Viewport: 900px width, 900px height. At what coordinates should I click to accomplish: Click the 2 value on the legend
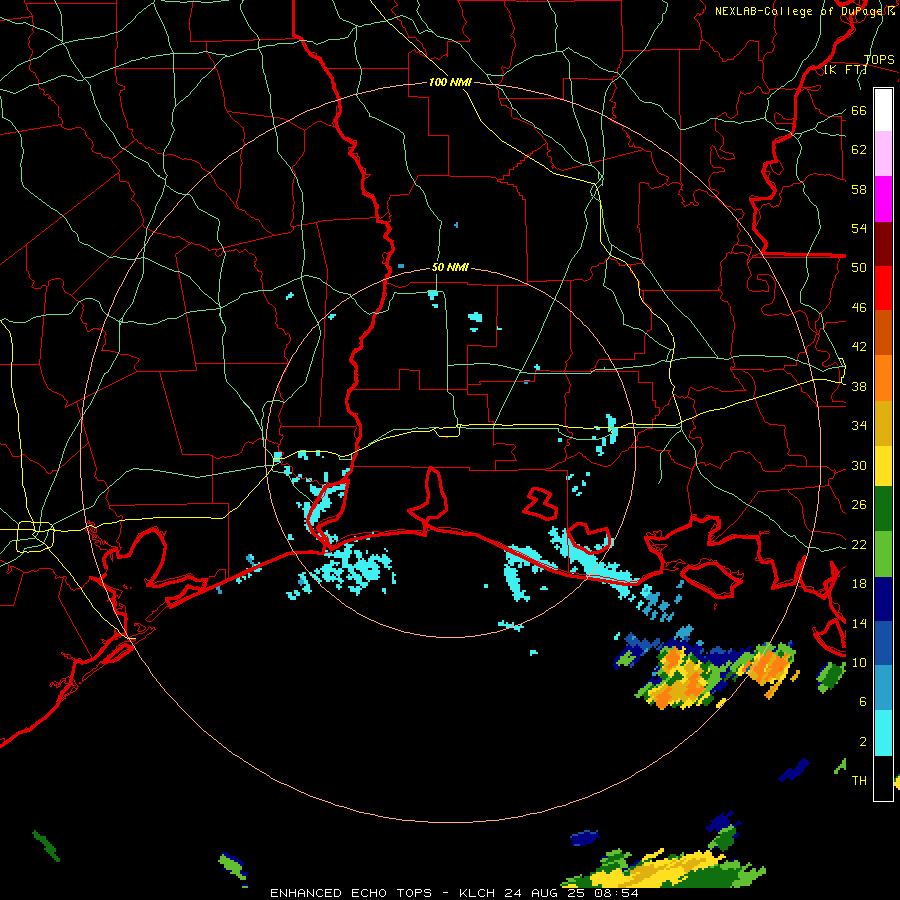tap(862, 742)
